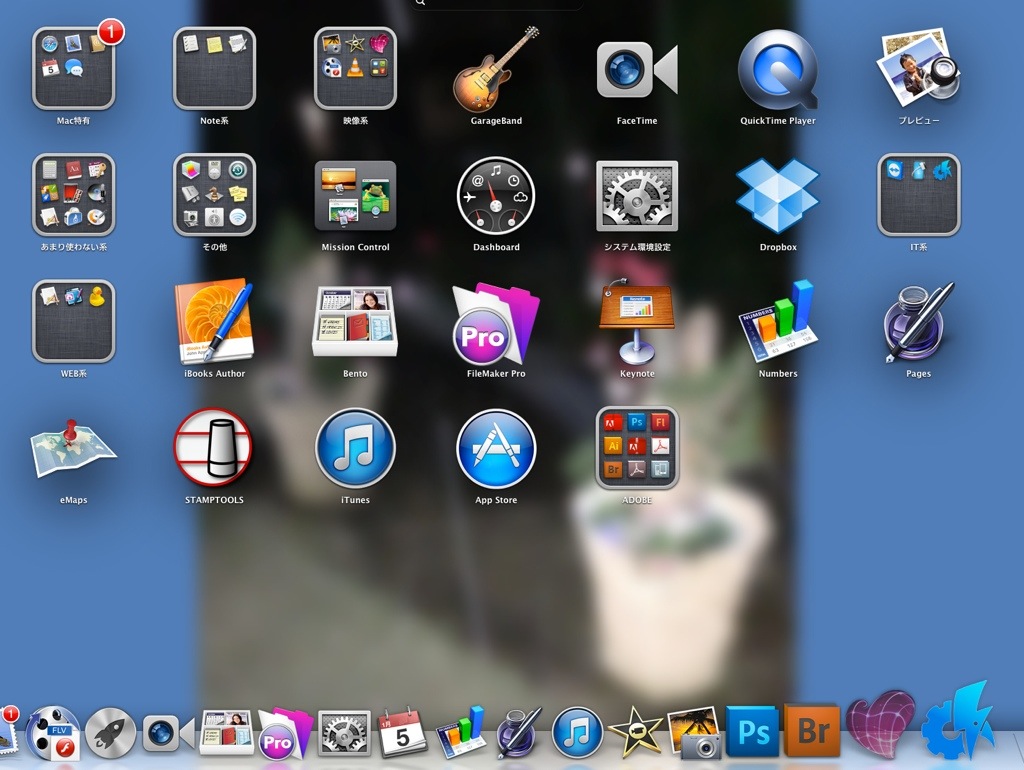
Task: Open Bento in the Launchpad grid
Action: coord(355,321)
